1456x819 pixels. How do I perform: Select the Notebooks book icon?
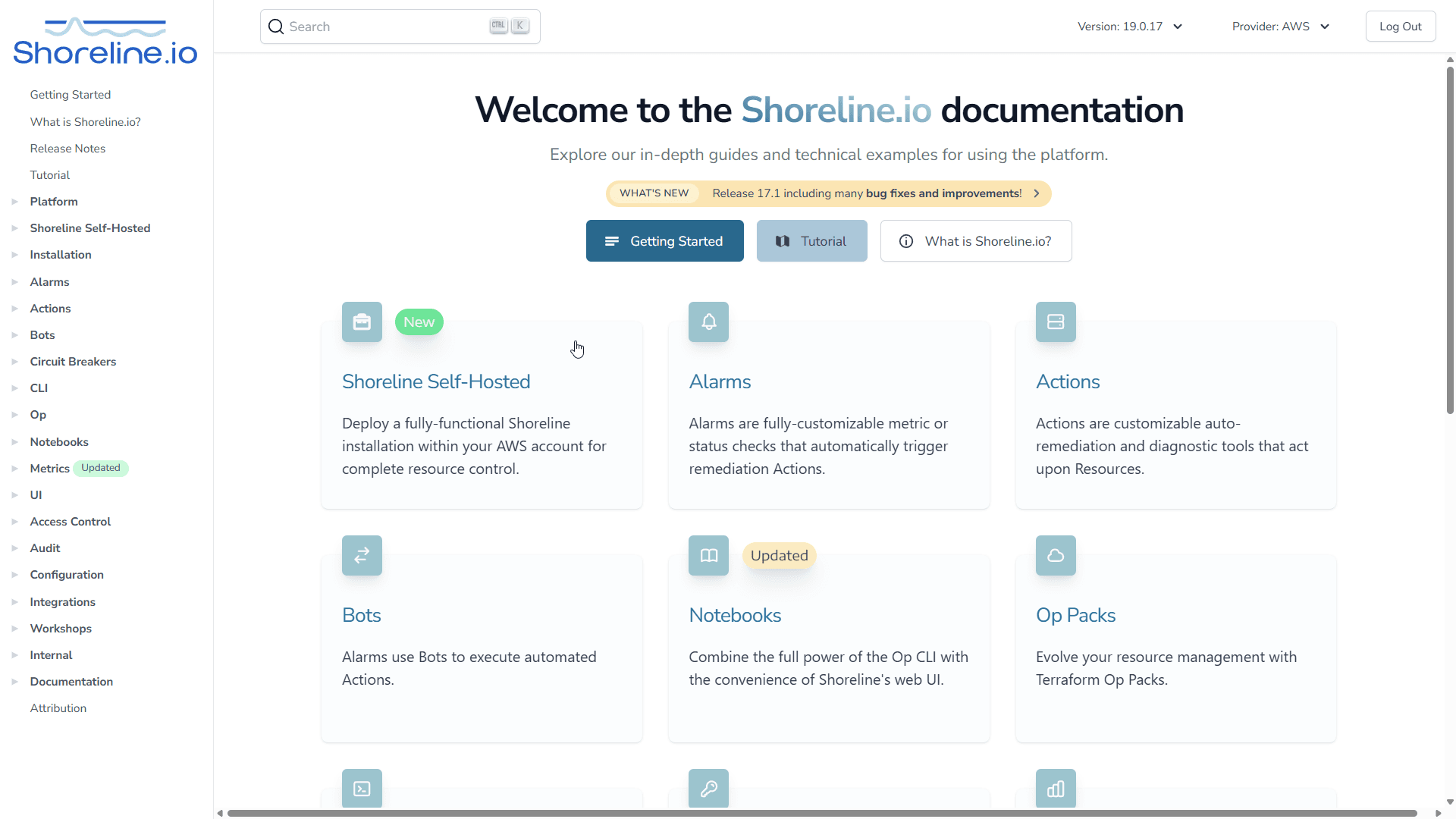click(708, 555)
